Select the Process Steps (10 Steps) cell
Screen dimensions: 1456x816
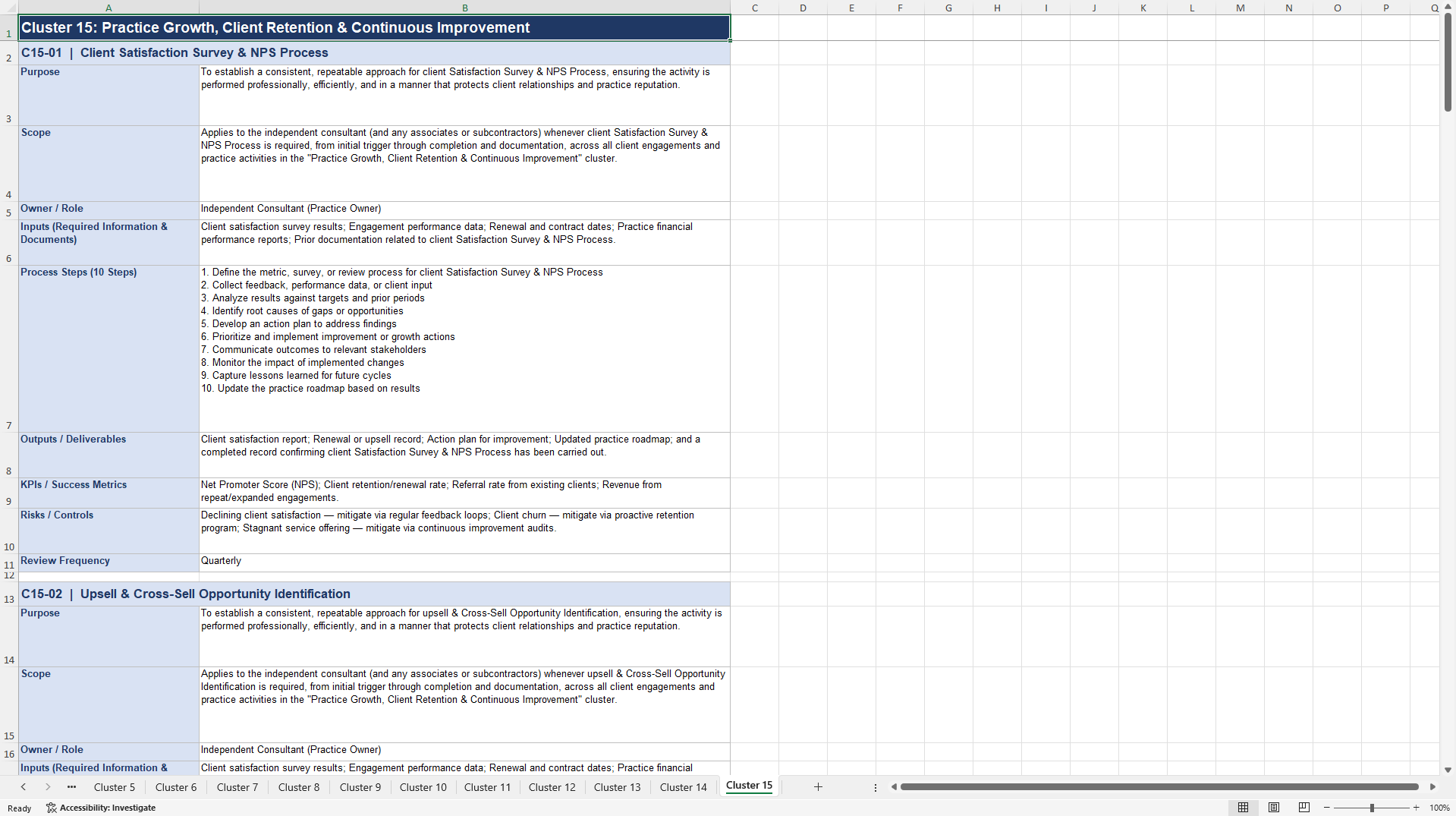[x=108, y=349]
